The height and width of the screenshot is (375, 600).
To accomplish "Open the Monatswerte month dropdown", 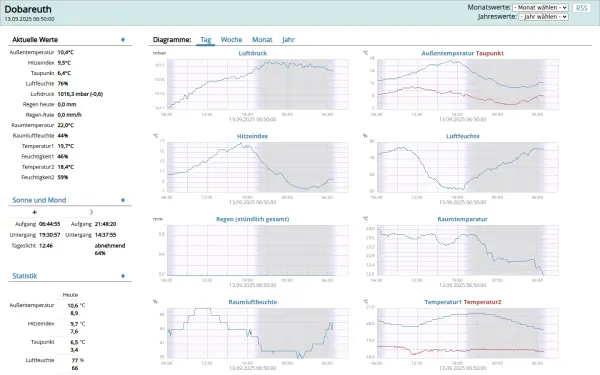I will tap(540, 8).
